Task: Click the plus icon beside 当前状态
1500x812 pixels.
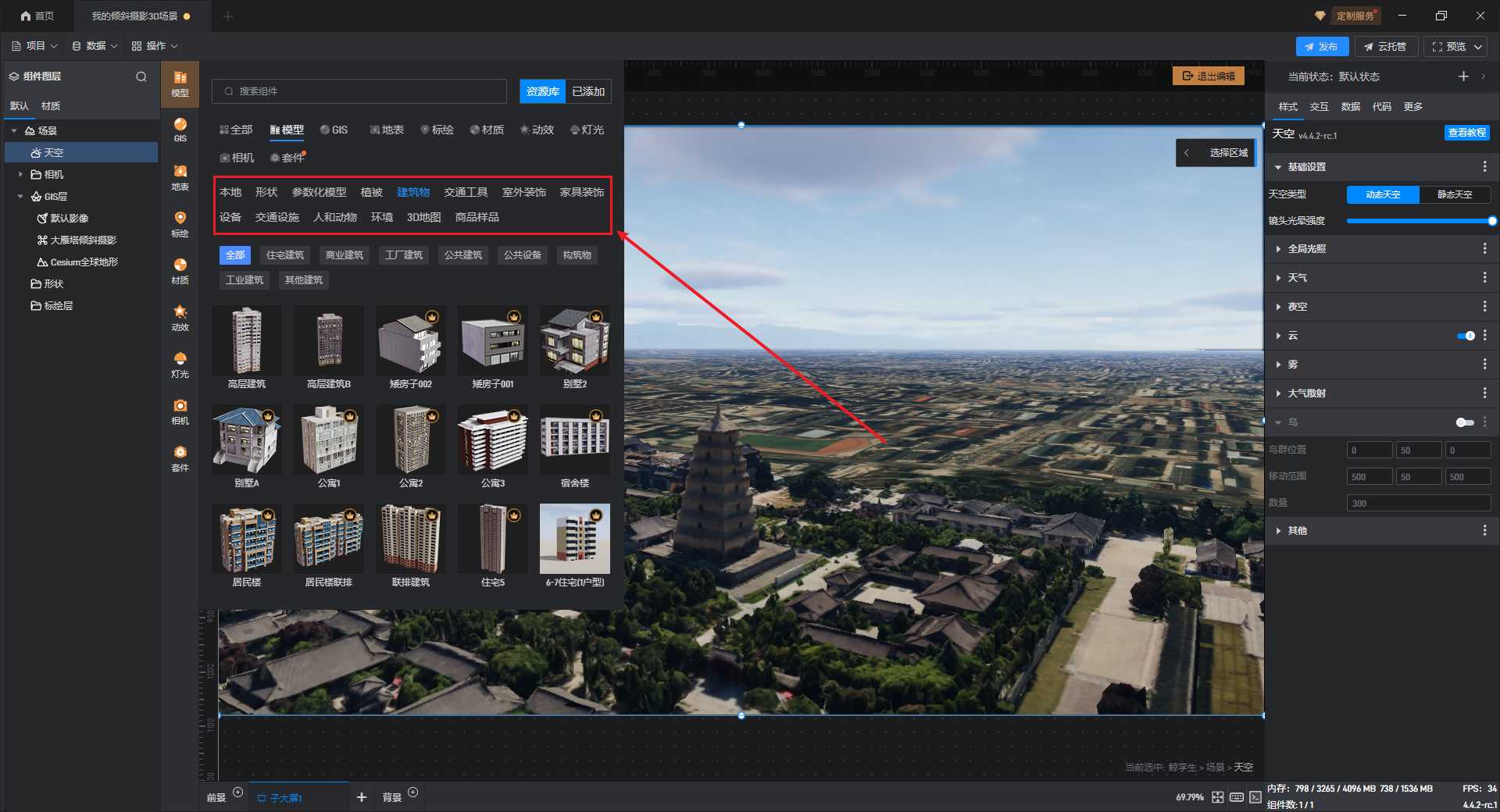Action: 1463,76
